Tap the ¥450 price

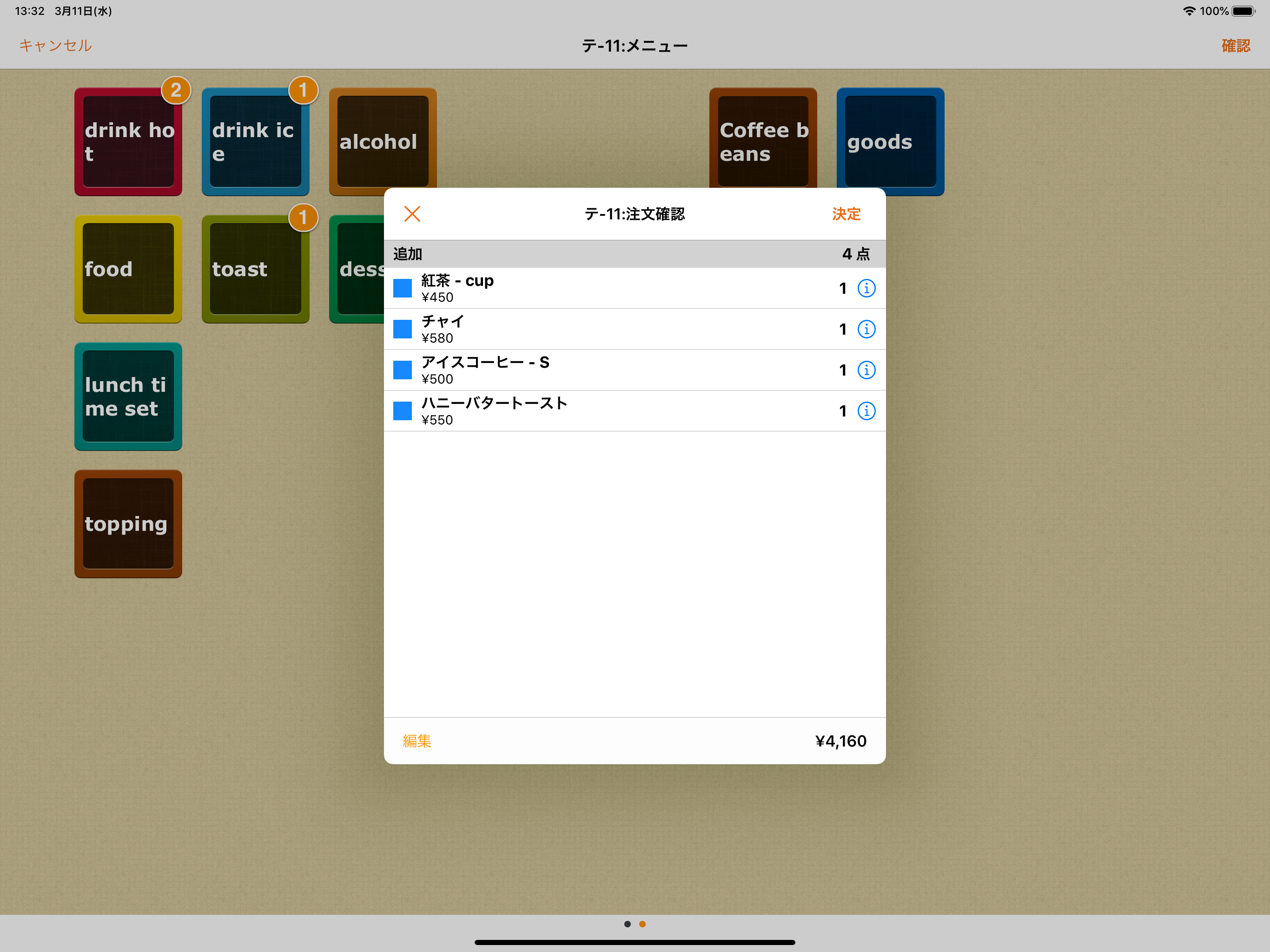point(437,297)
